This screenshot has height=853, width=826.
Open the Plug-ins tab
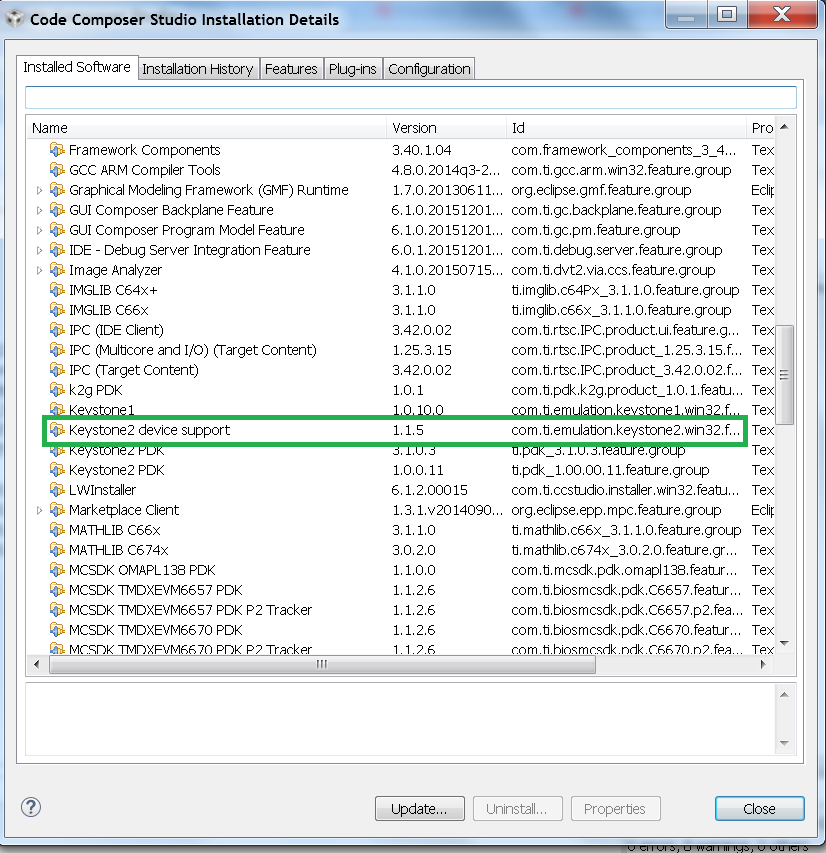(x=353, y=69)
